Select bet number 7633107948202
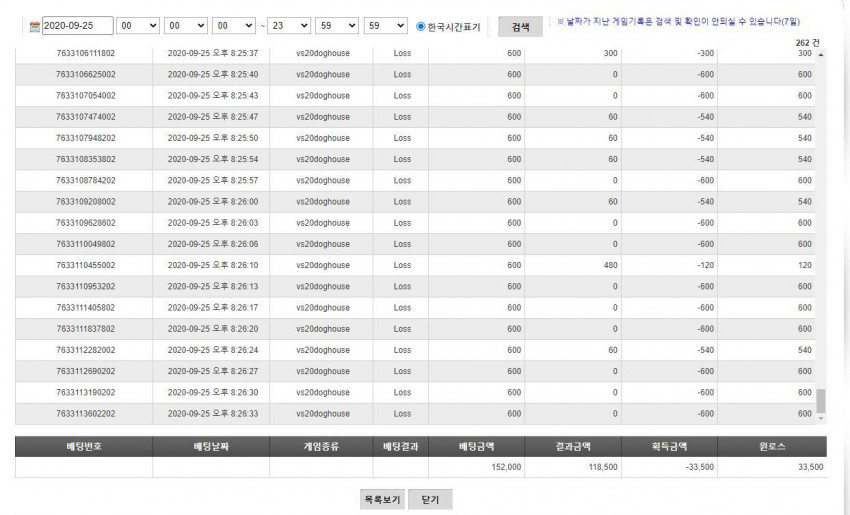 [86, 138]
